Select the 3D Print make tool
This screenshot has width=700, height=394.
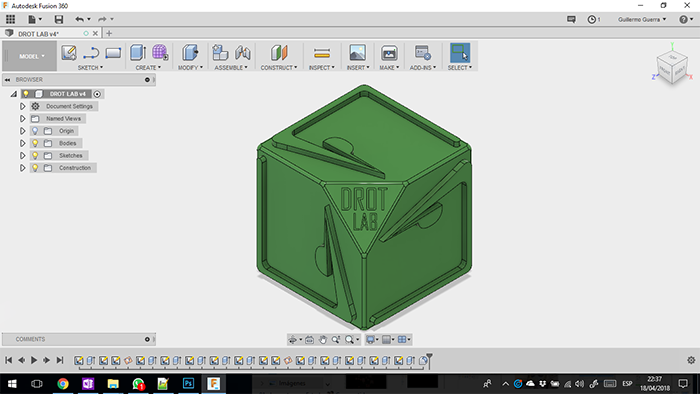tap(389, 53)
